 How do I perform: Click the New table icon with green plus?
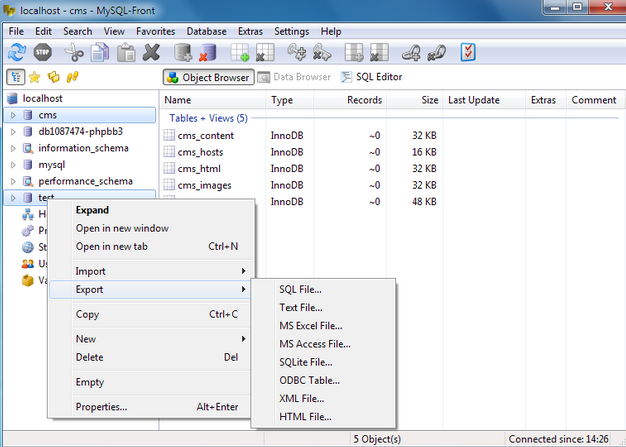pos(240,52)
